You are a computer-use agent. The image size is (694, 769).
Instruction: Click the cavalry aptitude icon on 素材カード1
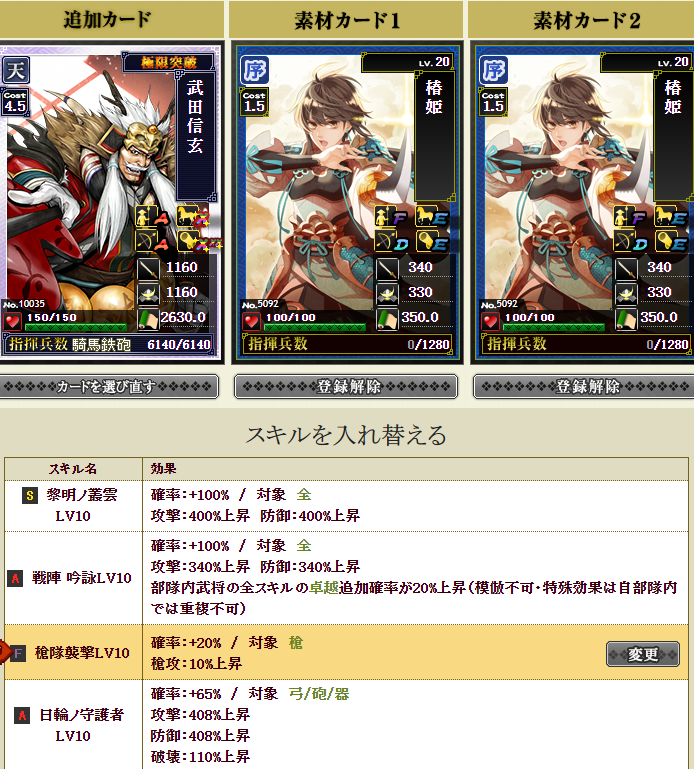(431, 216)
